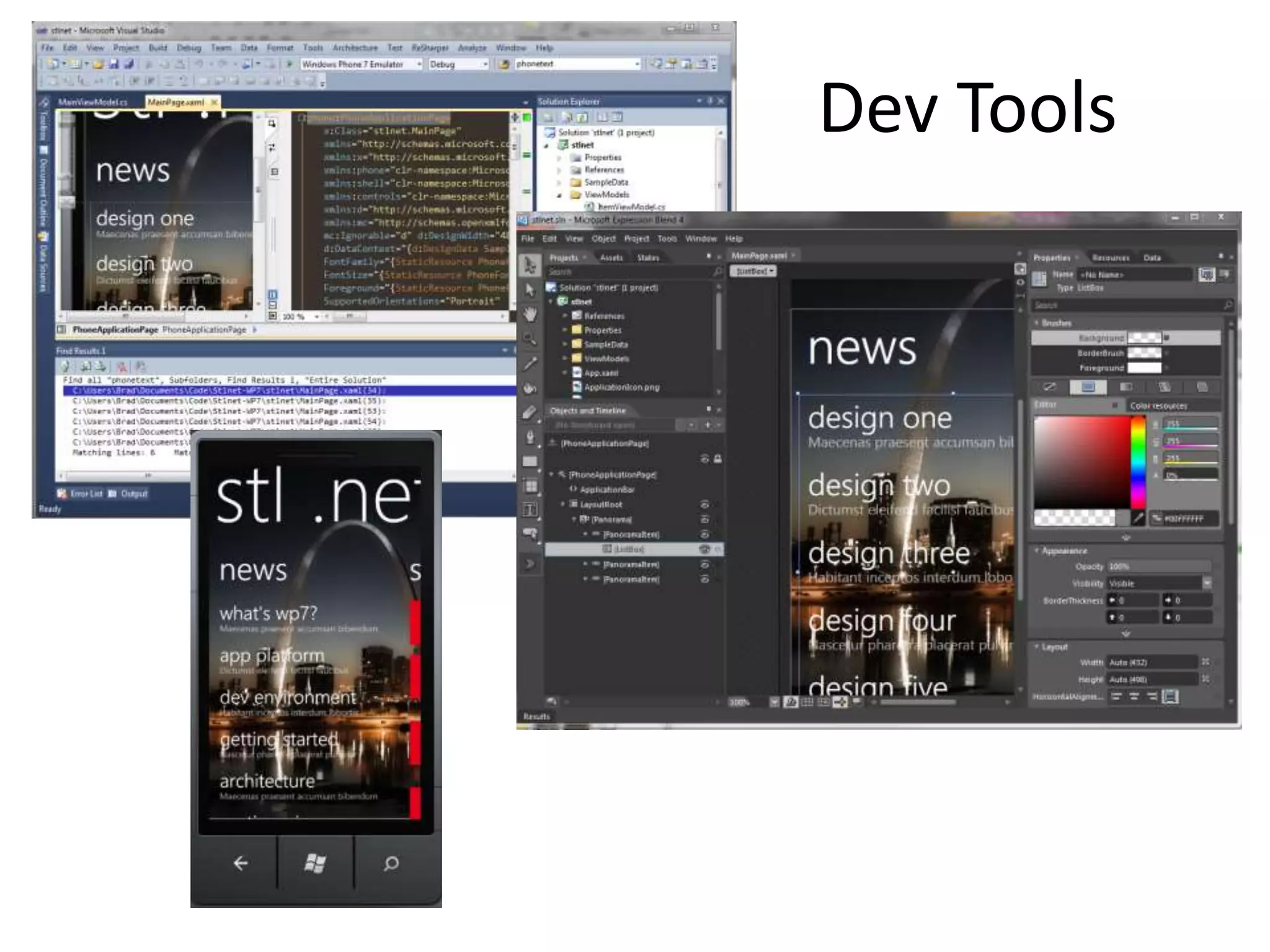Select the Pen tool in Blend
1270x952 pixels.
pos(530,436)
